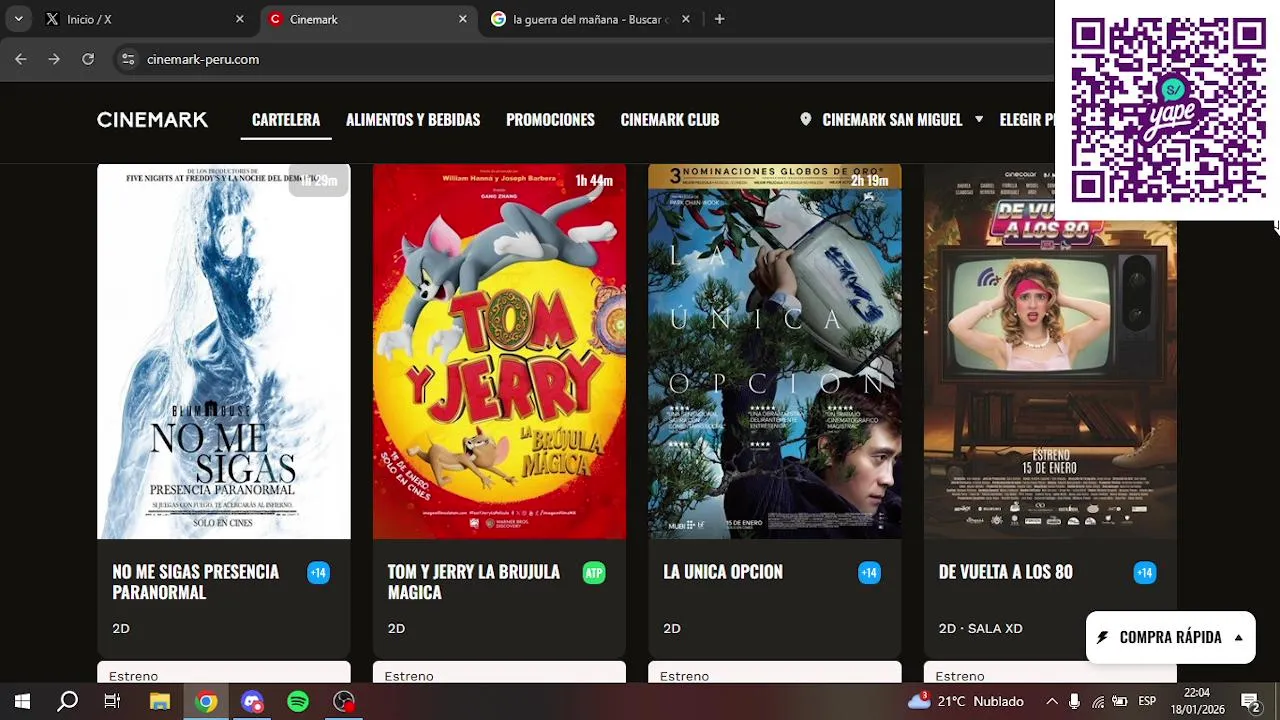Open the La Única Opción movie poster
Image resolution: width=1280 pixels, height=720 pixels.
(775, 351)
